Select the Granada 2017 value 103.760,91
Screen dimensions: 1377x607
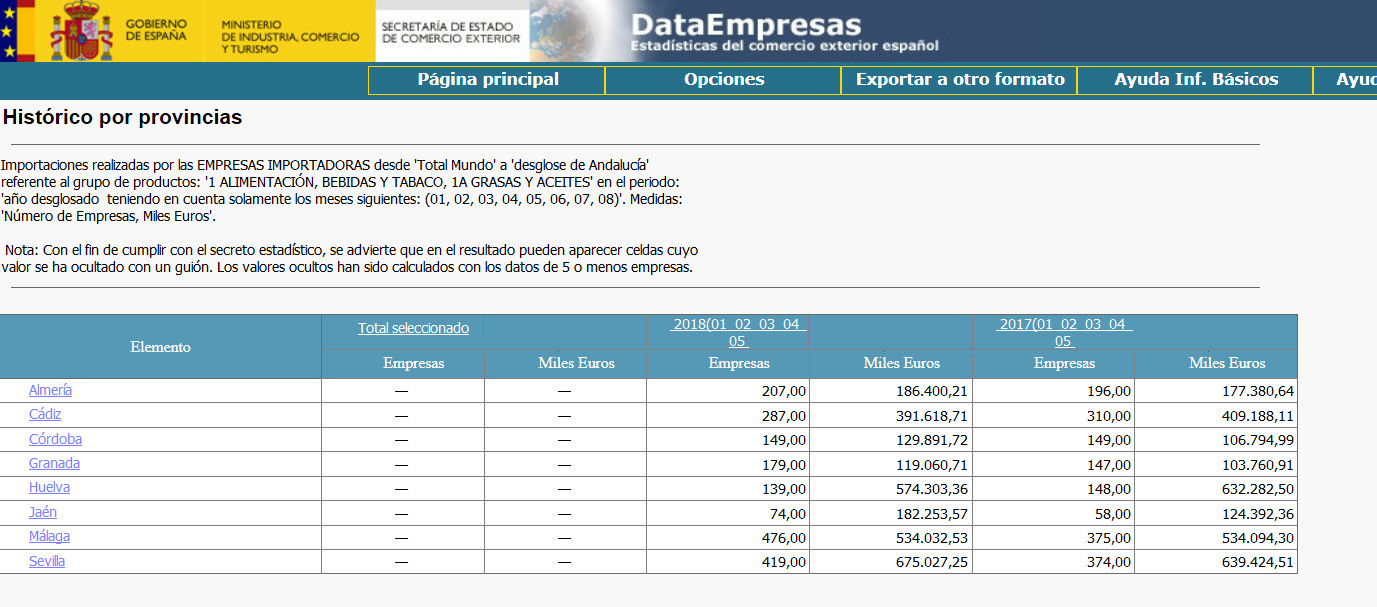click(1258, 464)
